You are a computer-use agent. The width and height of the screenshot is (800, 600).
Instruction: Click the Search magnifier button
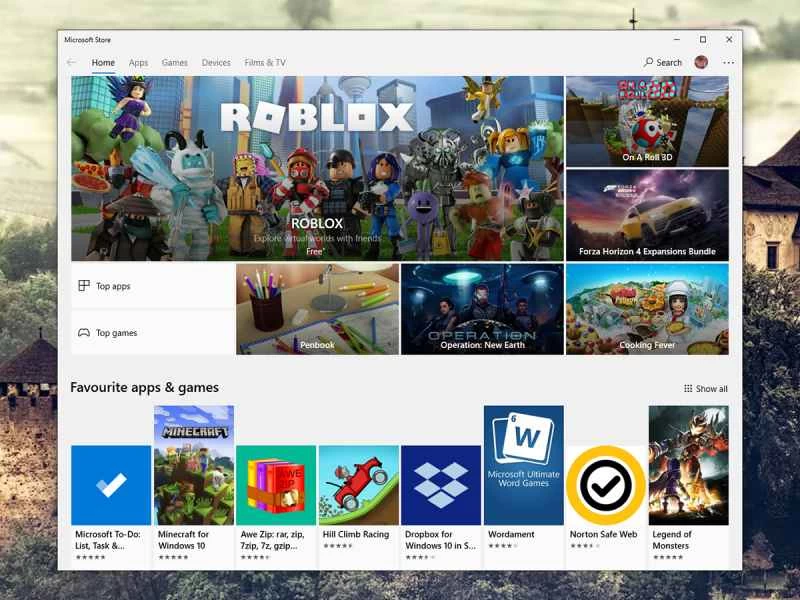click(662, 63)
